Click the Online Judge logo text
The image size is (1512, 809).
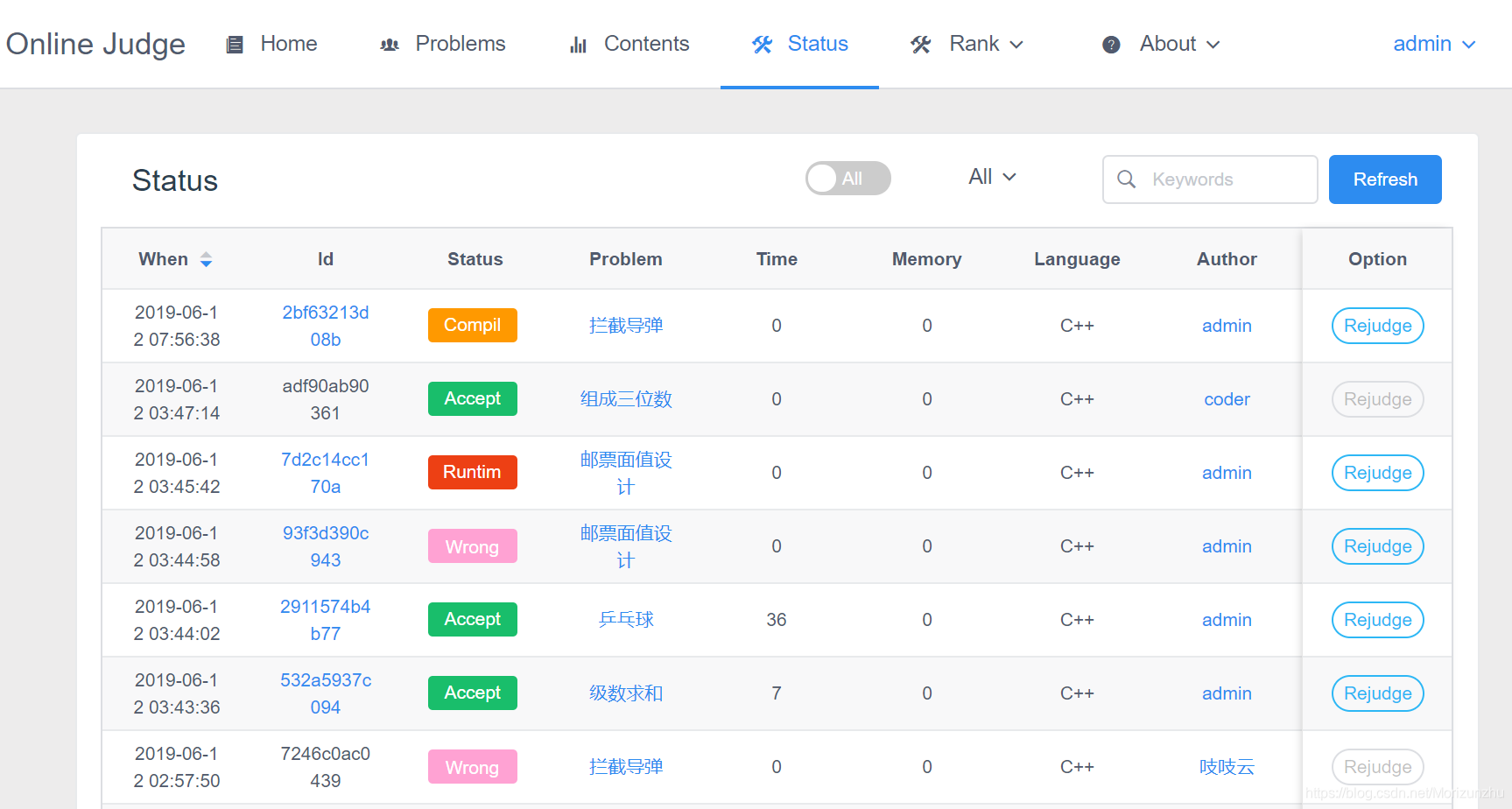point(95,44)
